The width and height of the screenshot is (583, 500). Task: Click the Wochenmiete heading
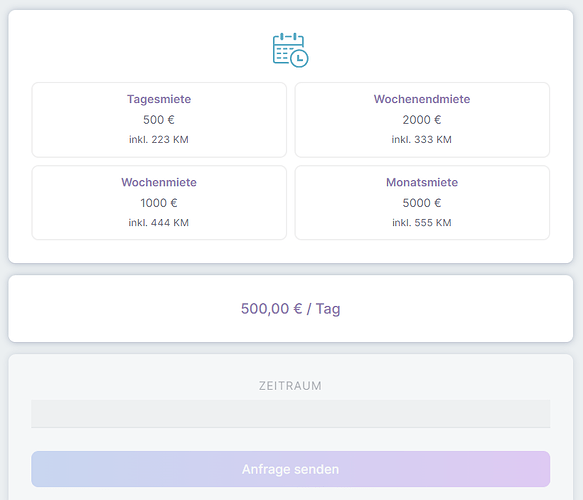coord(159,182)
